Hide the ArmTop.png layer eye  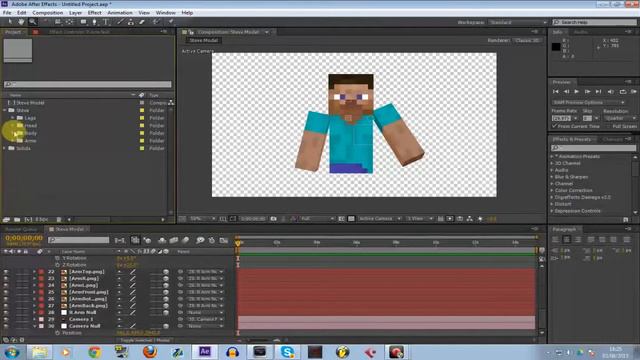point(6,272)
